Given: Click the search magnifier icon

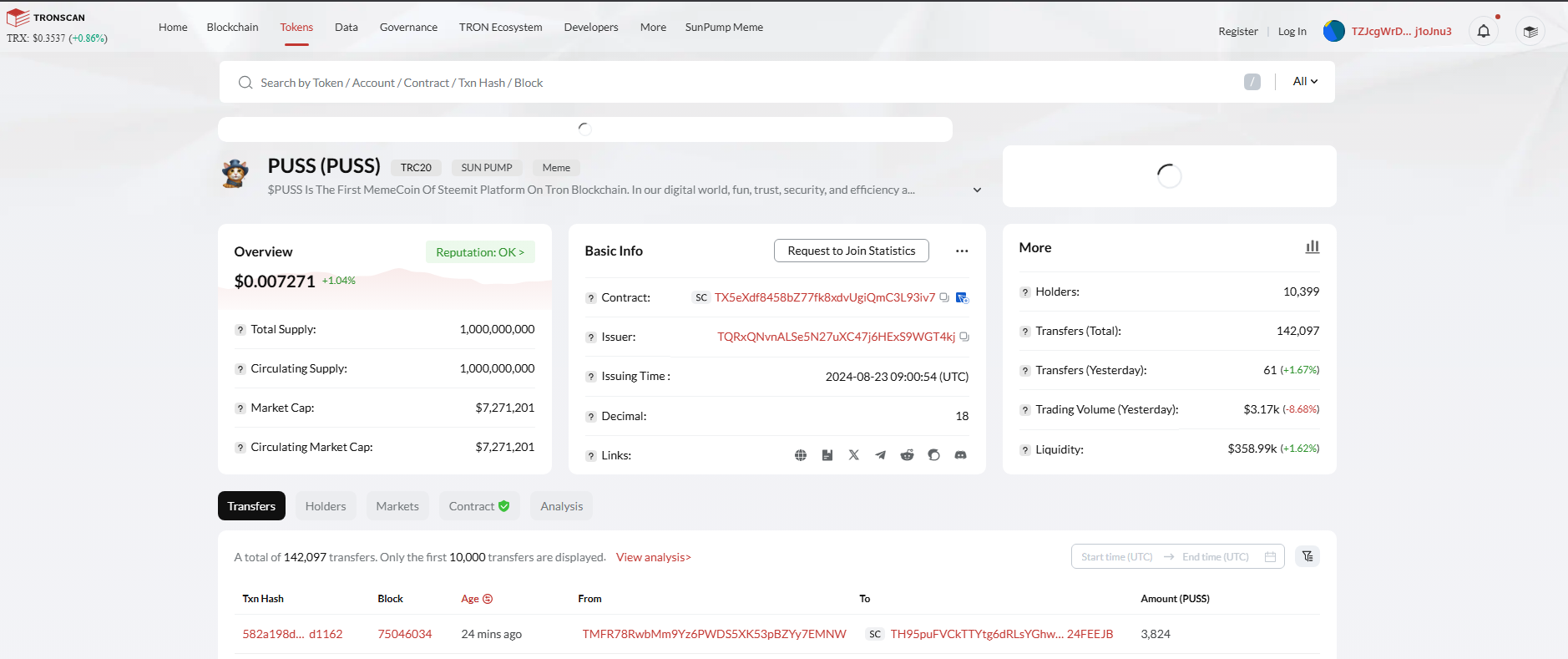Looking at the screenshot, I should click(x=245, y=83).
